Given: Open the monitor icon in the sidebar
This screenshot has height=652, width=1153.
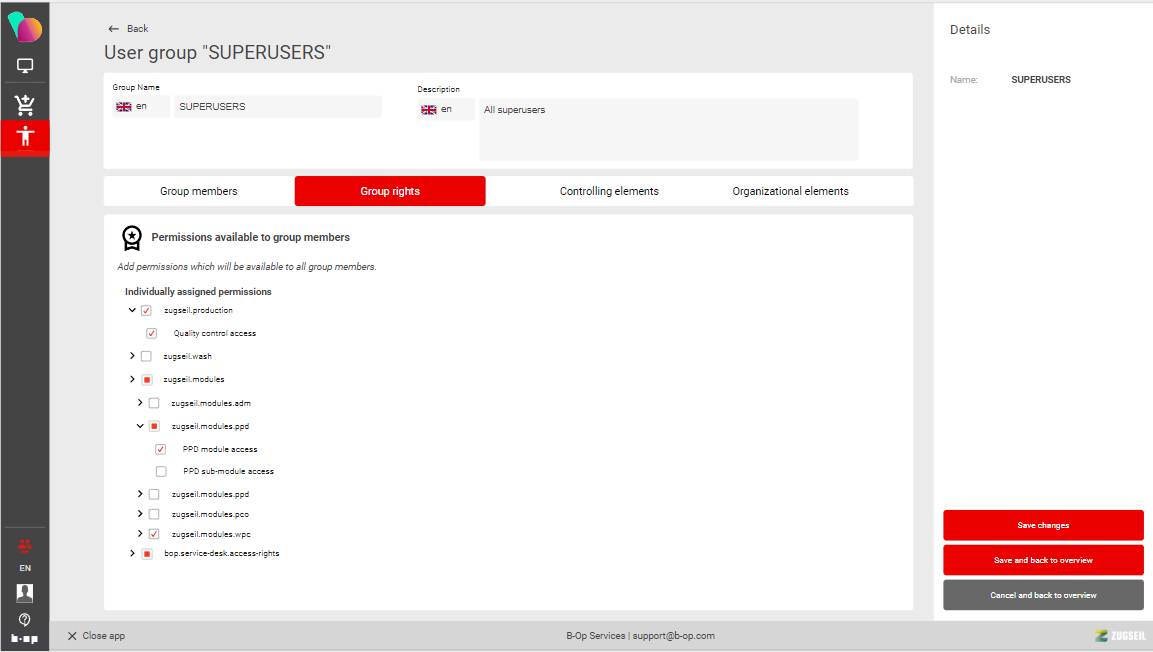Looking at the screenshot, I should click(25, 66).
